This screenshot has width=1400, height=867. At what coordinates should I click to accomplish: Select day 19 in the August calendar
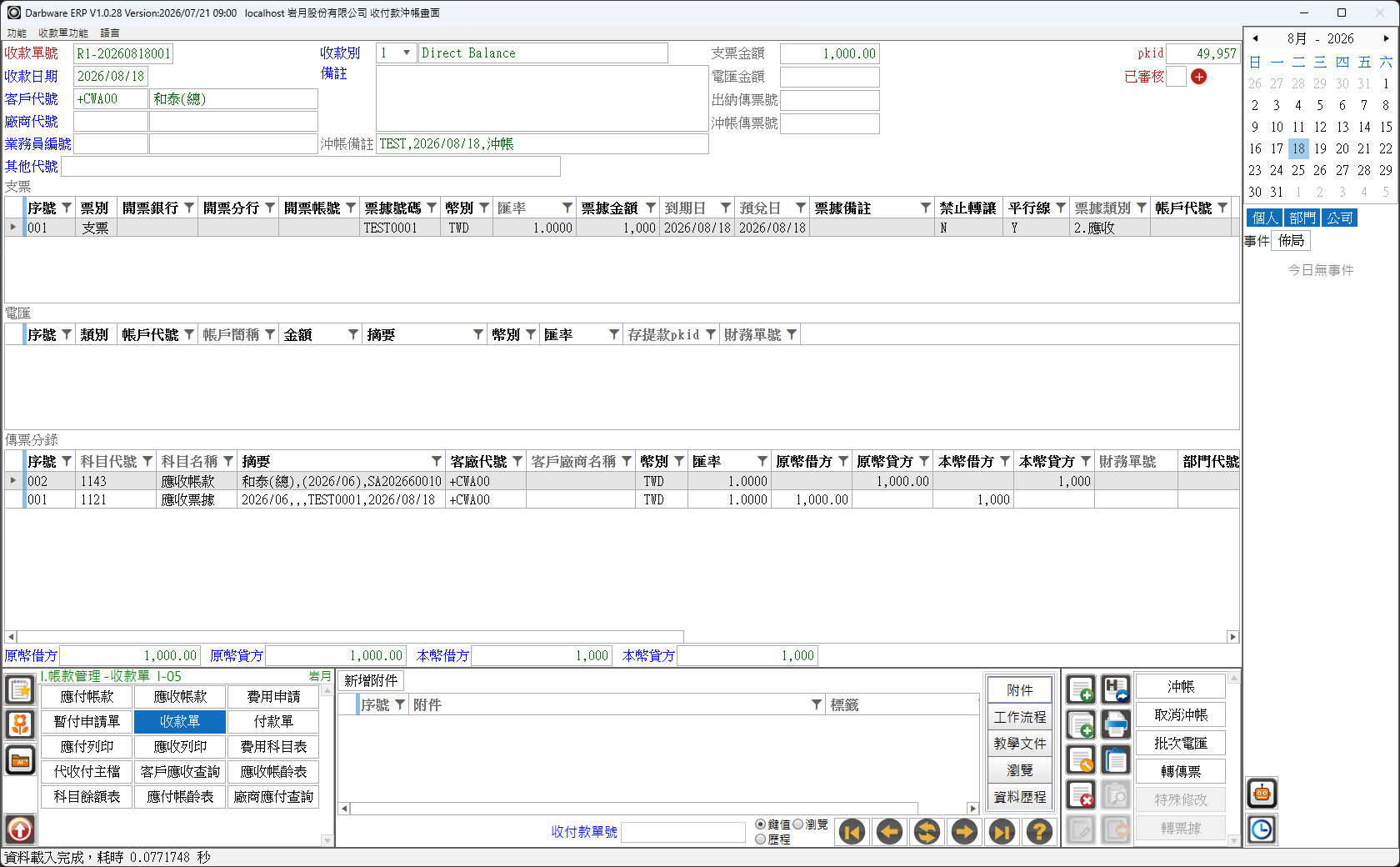pyautogui.click(x=1320, y=148)
